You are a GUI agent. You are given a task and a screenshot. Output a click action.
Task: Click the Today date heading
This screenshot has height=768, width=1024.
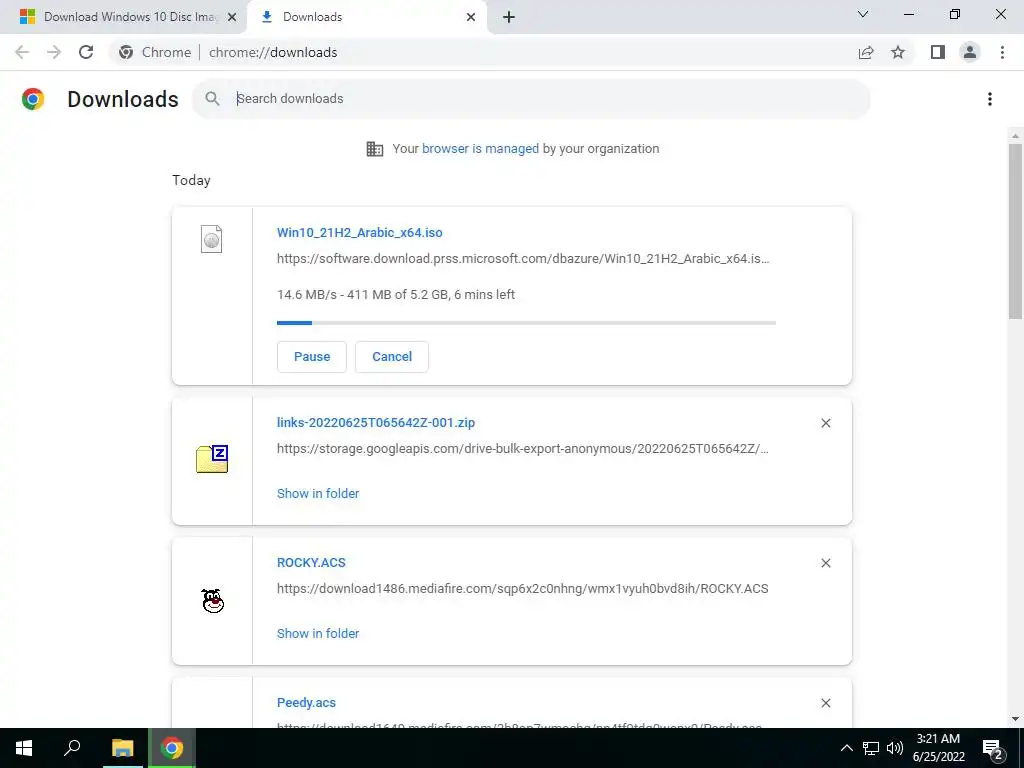[x=191, y=180]
